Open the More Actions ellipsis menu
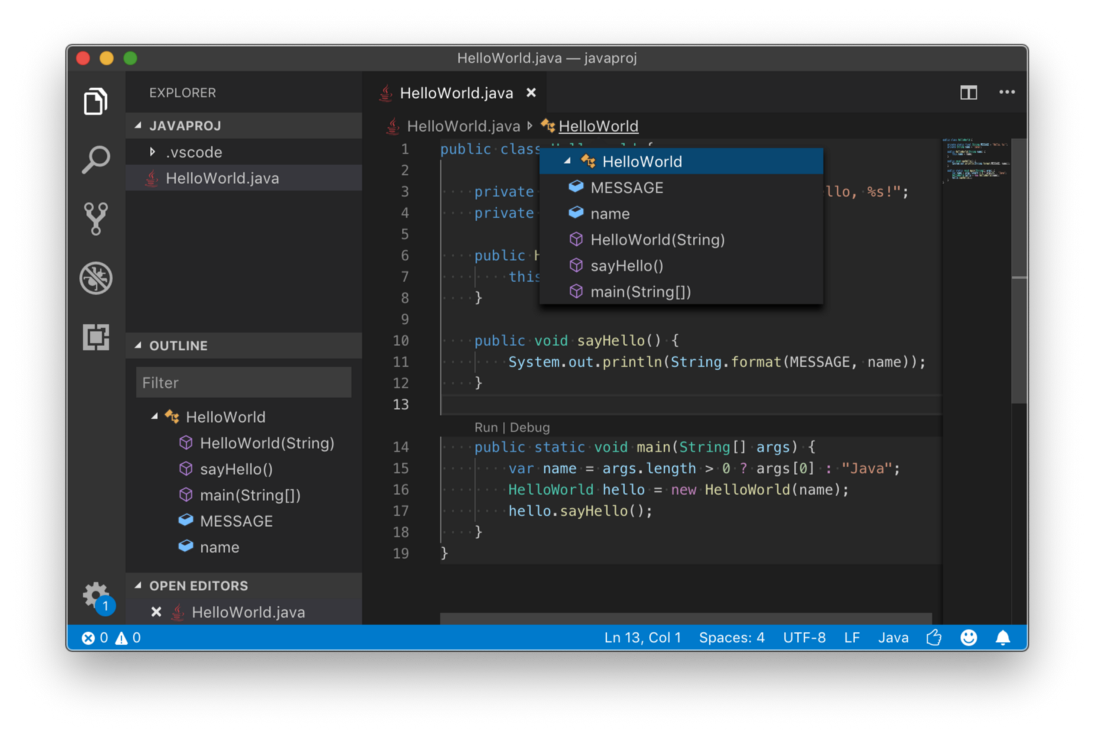Image resolution: width=1094 pixels, height=738 pixels. point(1007,92)
